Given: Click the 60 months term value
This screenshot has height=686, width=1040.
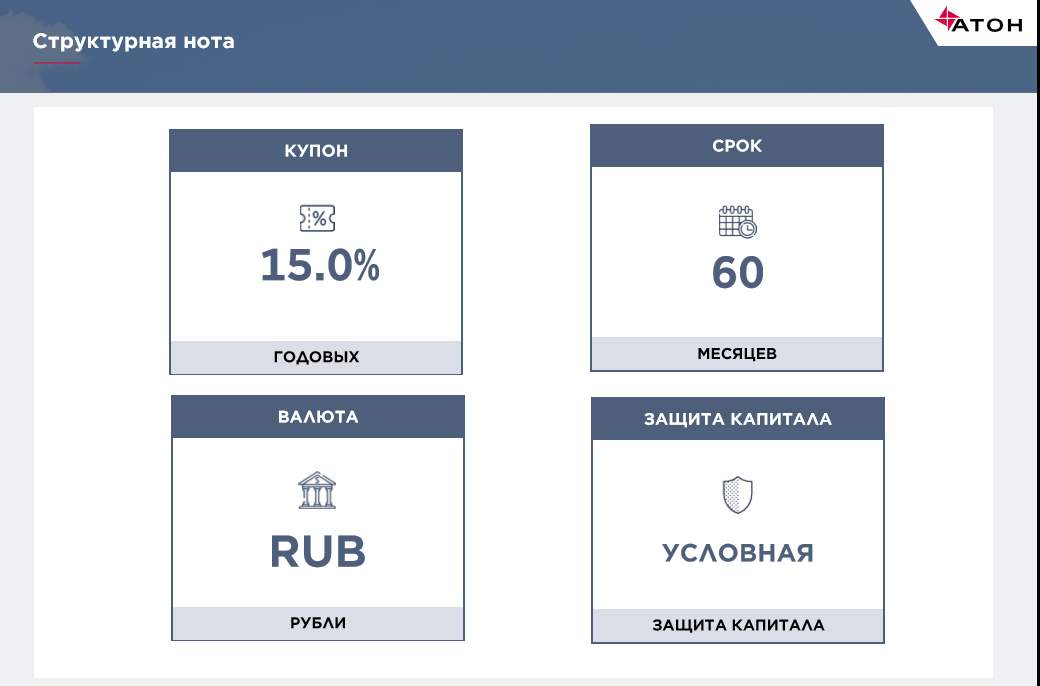Looking at the screenshot, I should pyautogui.click(x=738, y=273).
